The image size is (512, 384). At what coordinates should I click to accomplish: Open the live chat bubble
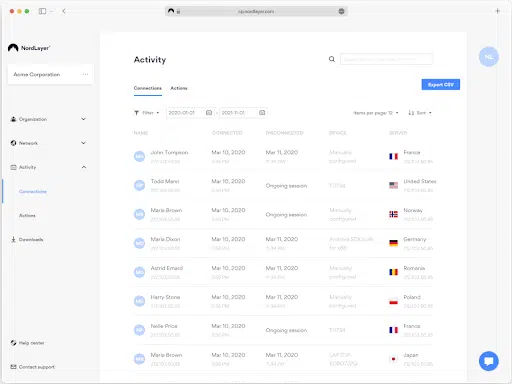[x=489, y=361]
